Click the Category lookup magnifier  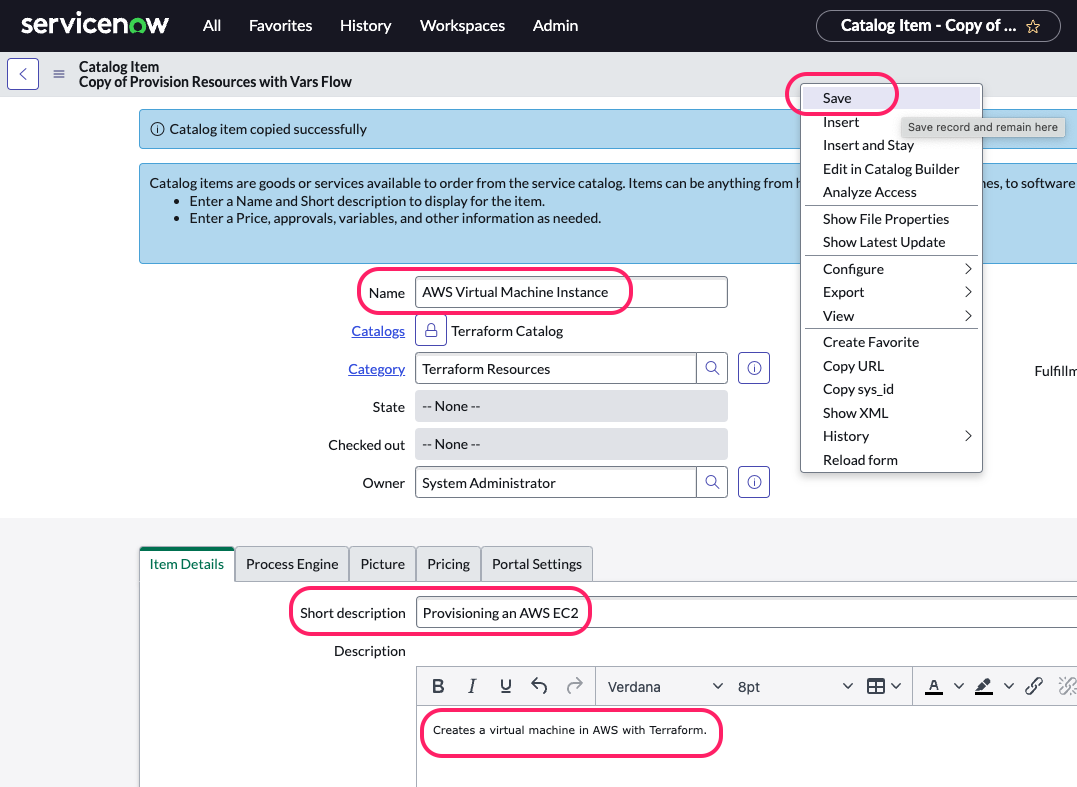coord(711,368)
